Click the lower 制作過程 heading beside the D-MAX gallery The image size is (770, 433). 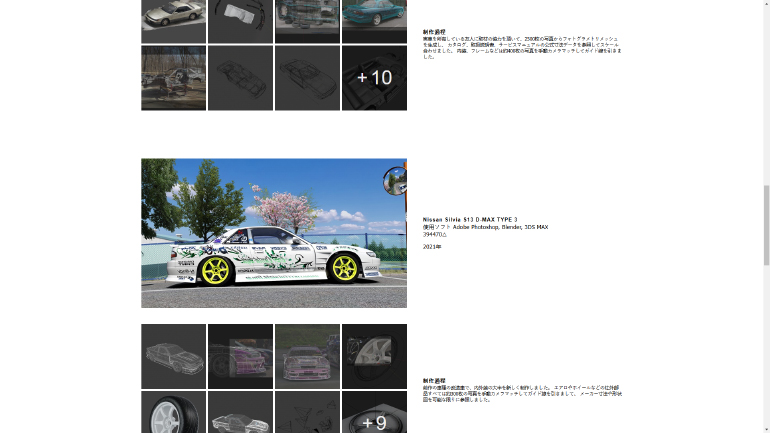click(x=434, y=380)
